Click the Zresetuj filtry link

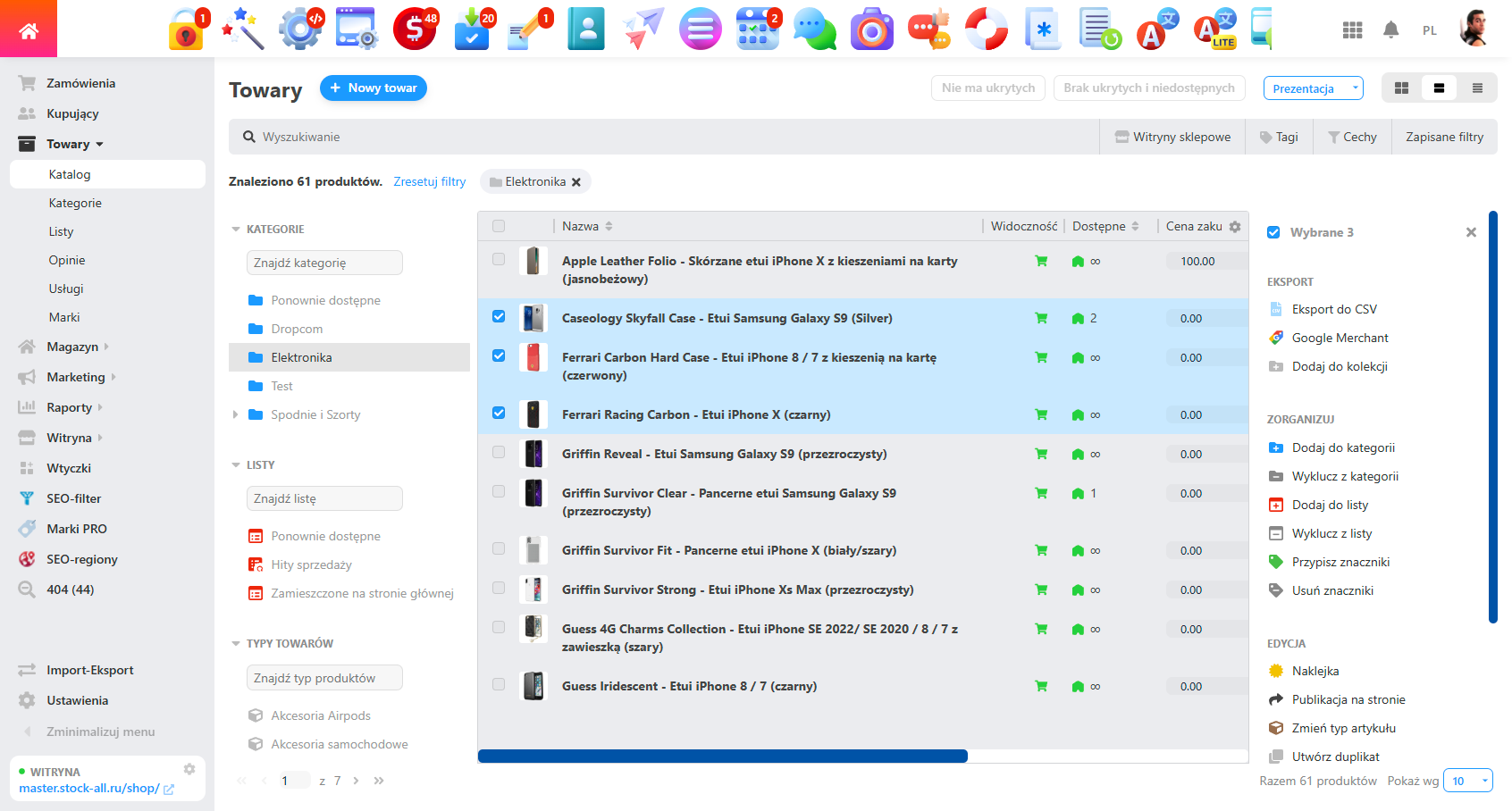coord(430,181)
